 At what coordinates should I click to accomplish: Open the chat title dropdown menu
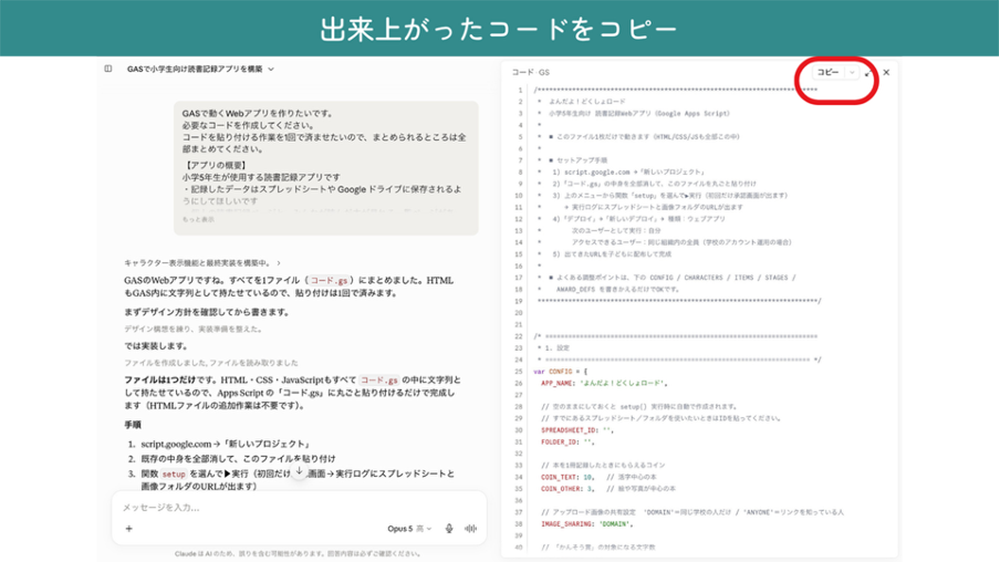(271, 69)
